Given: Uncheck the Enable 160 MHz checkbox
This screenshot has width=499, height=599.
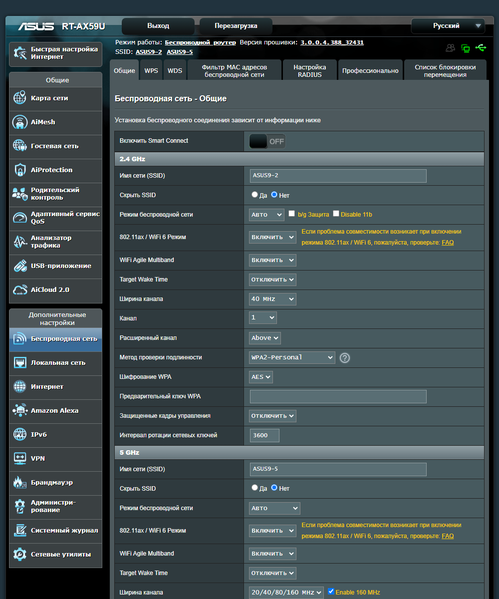Looking at the screenshot, I should (x=331, y=591).
